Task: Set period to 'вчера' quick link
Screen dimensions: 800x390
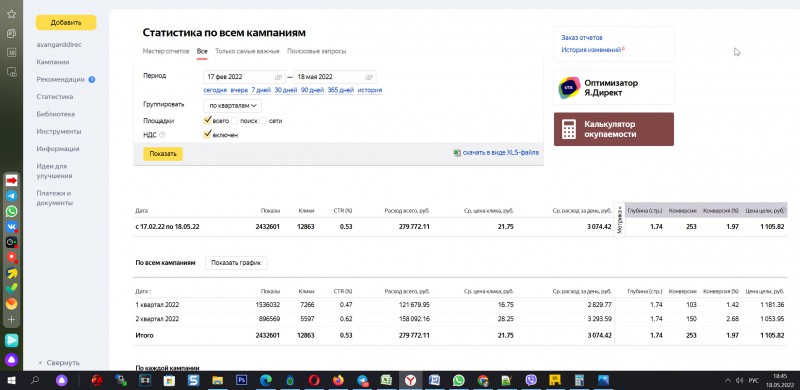Action: click(239, 90)
